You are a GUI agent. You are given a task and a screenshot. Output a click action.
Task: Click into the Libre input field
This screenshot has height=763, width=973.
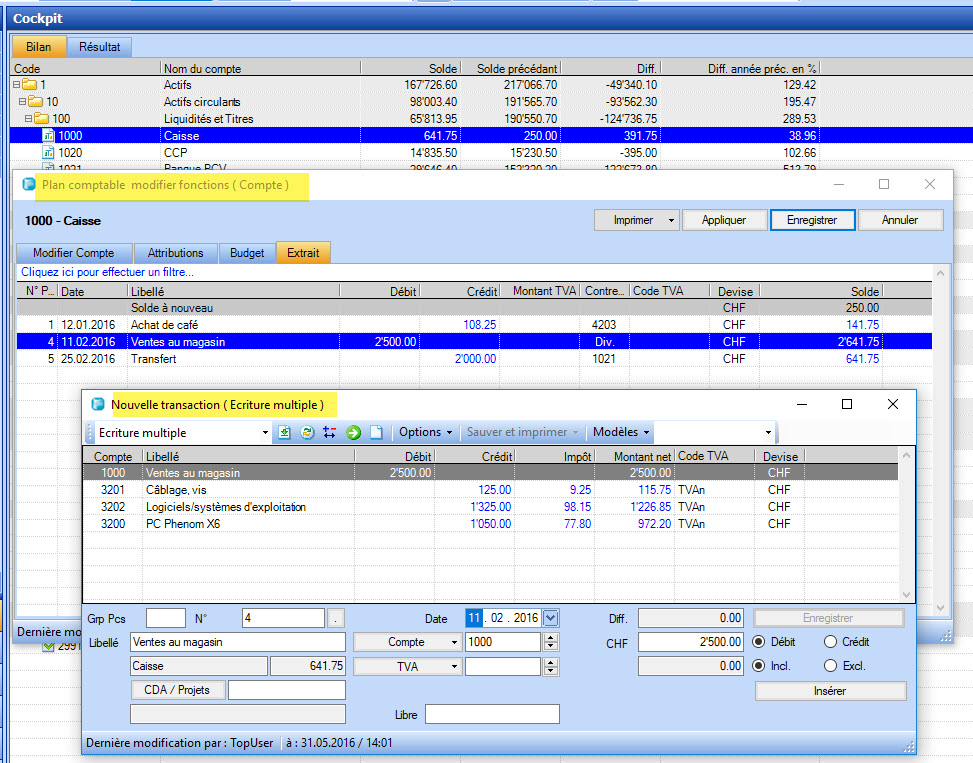coord(491,714)
